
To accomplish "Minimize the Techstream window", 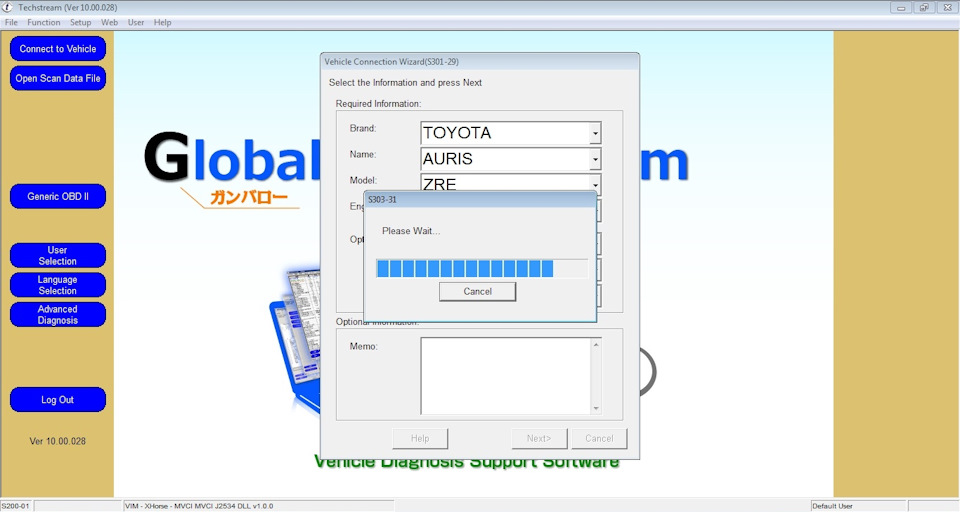I will [901, 8].
